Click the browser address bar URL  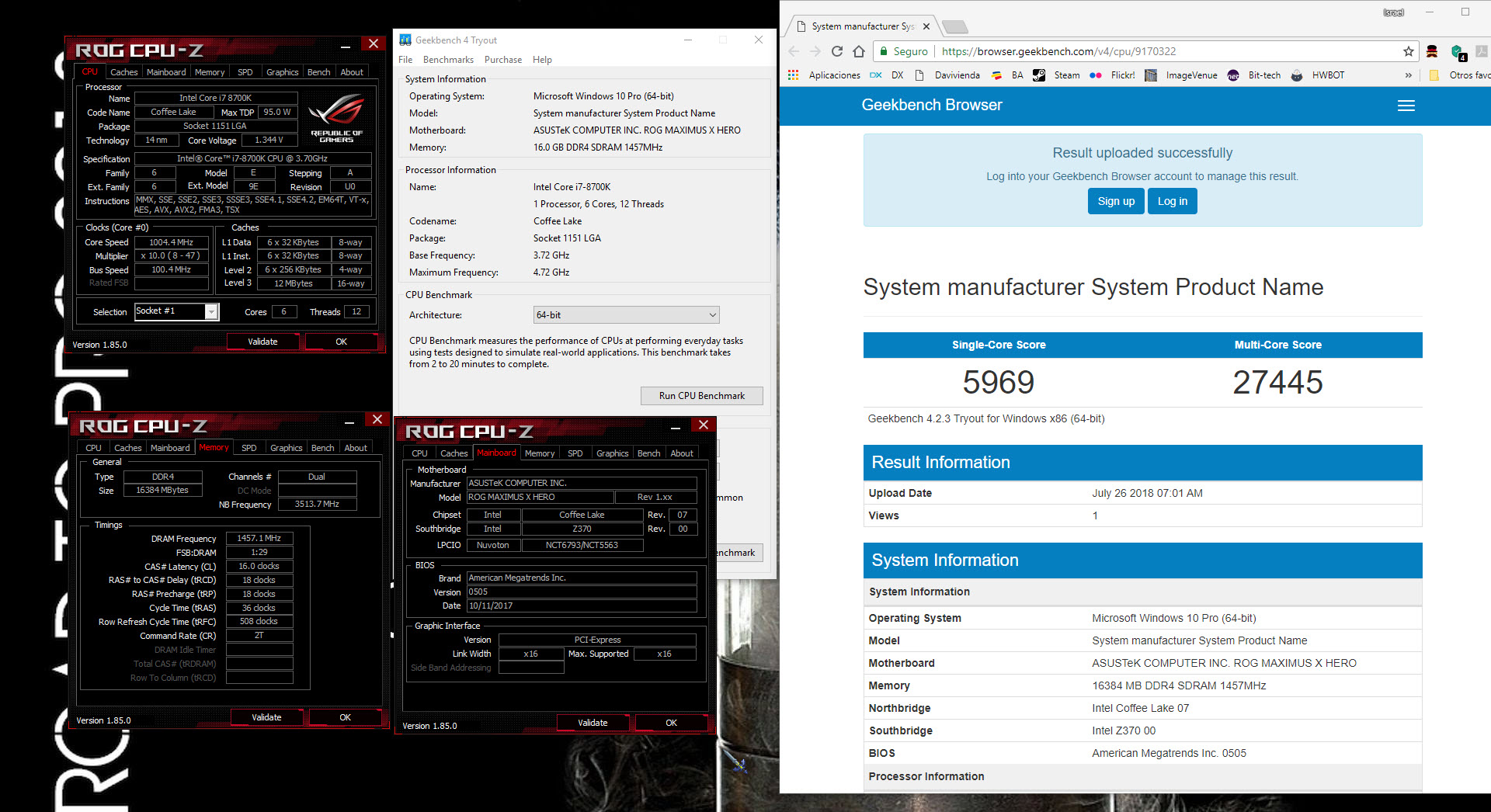(1058, 51)
